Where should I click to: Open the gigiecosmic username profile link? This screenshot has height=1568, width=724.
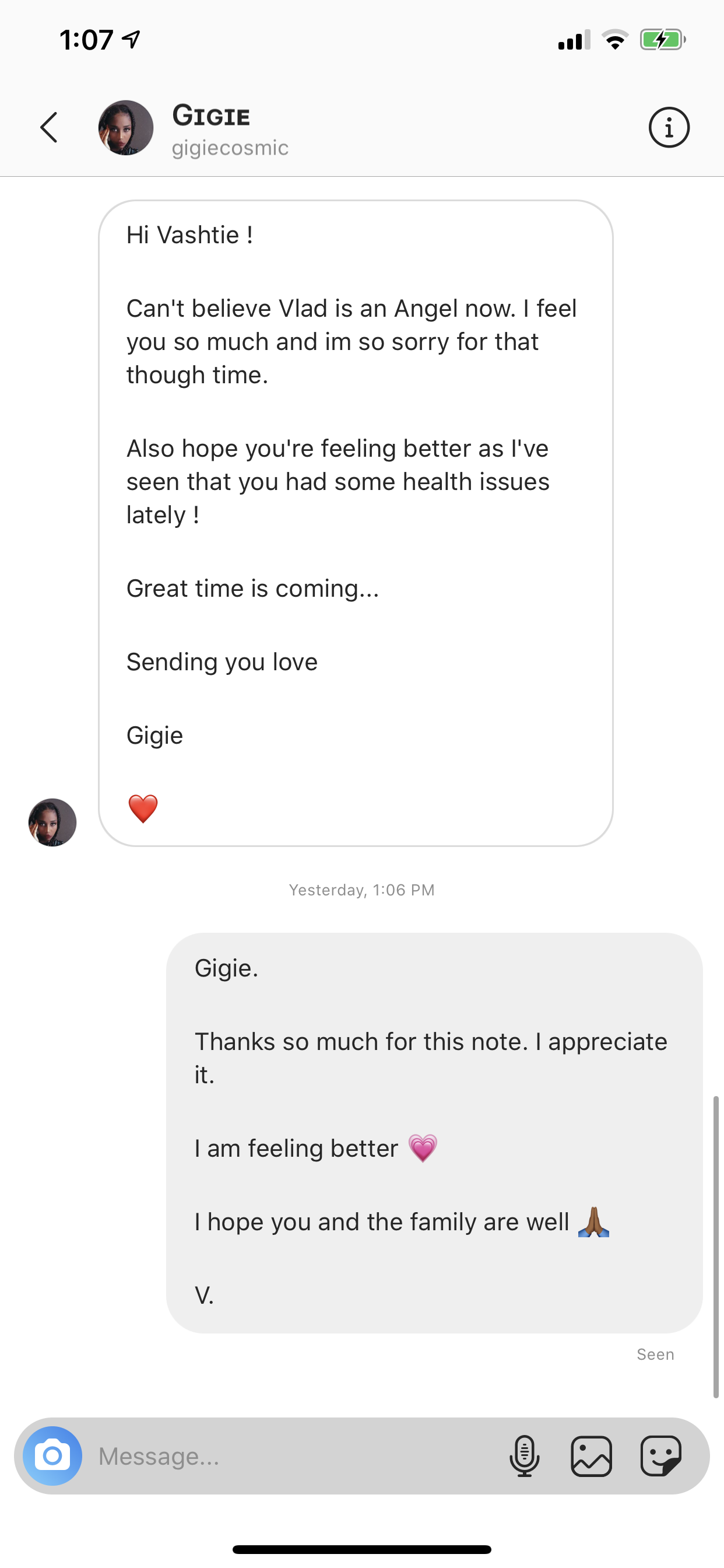pos(230,148)
